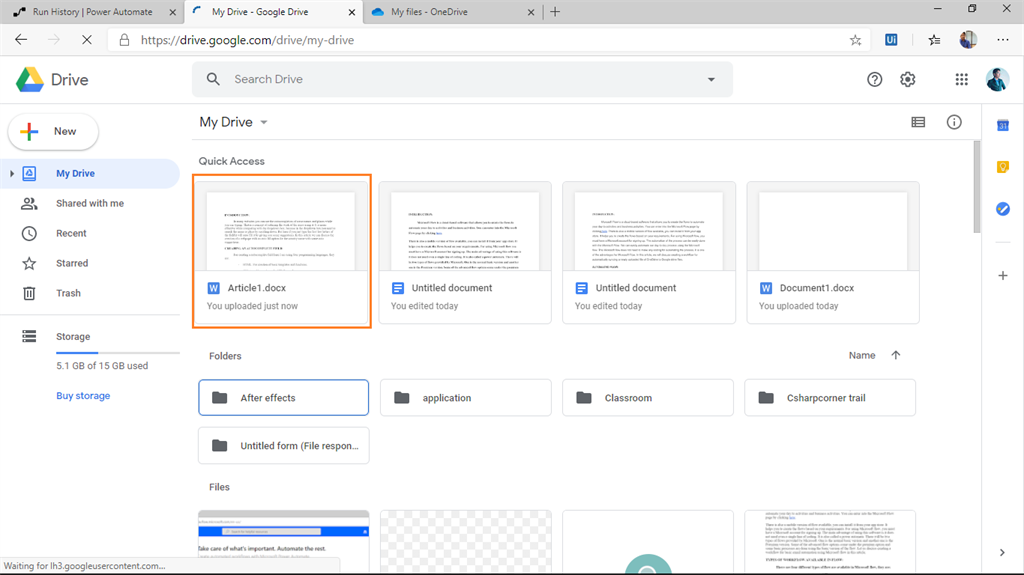Open the Google apps grid
This screenshot has width=1024, height=575.
(x=961, y=80)
